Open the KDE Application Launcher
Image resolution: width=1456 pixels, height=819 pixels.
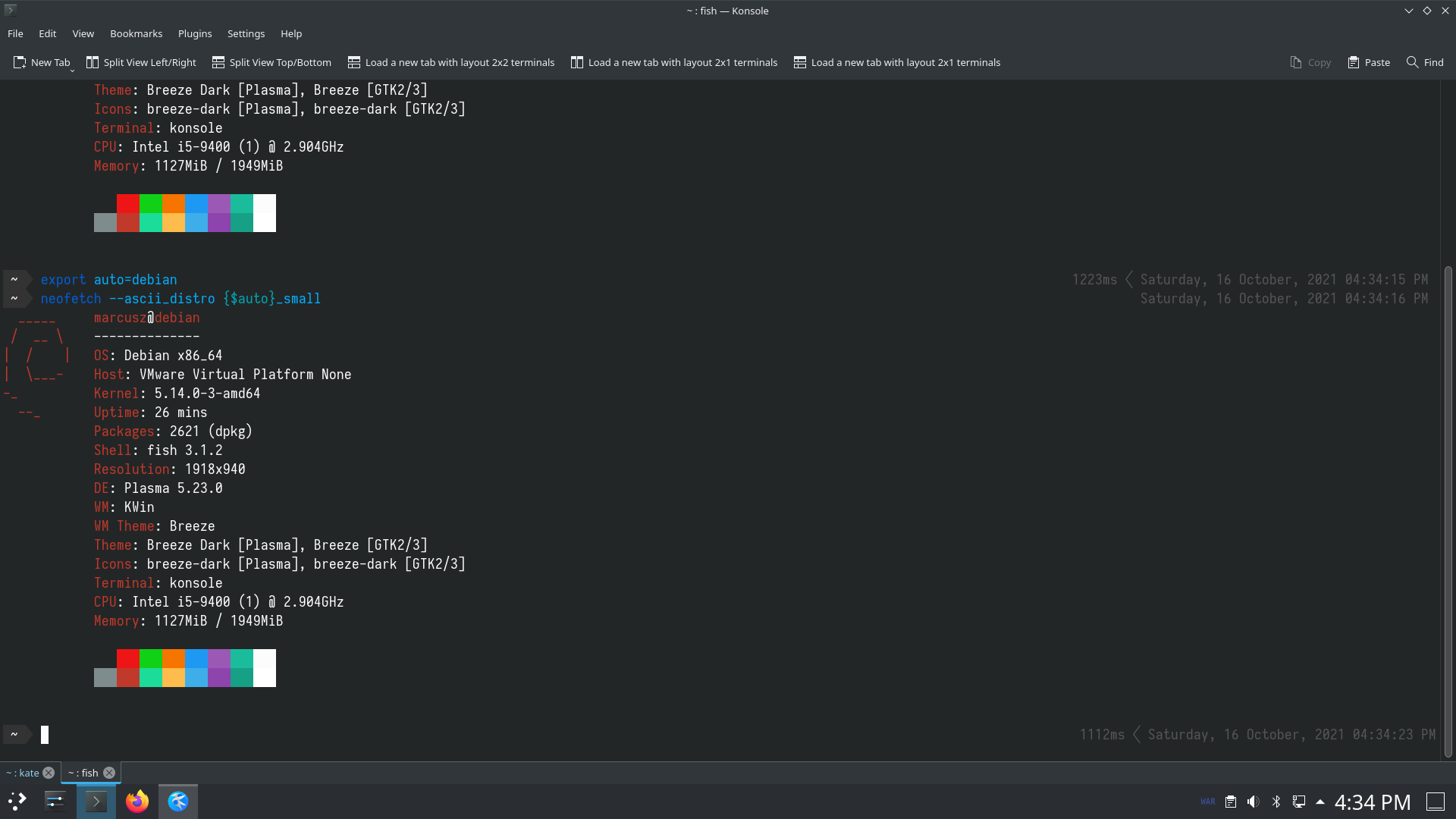pos(16,801)
